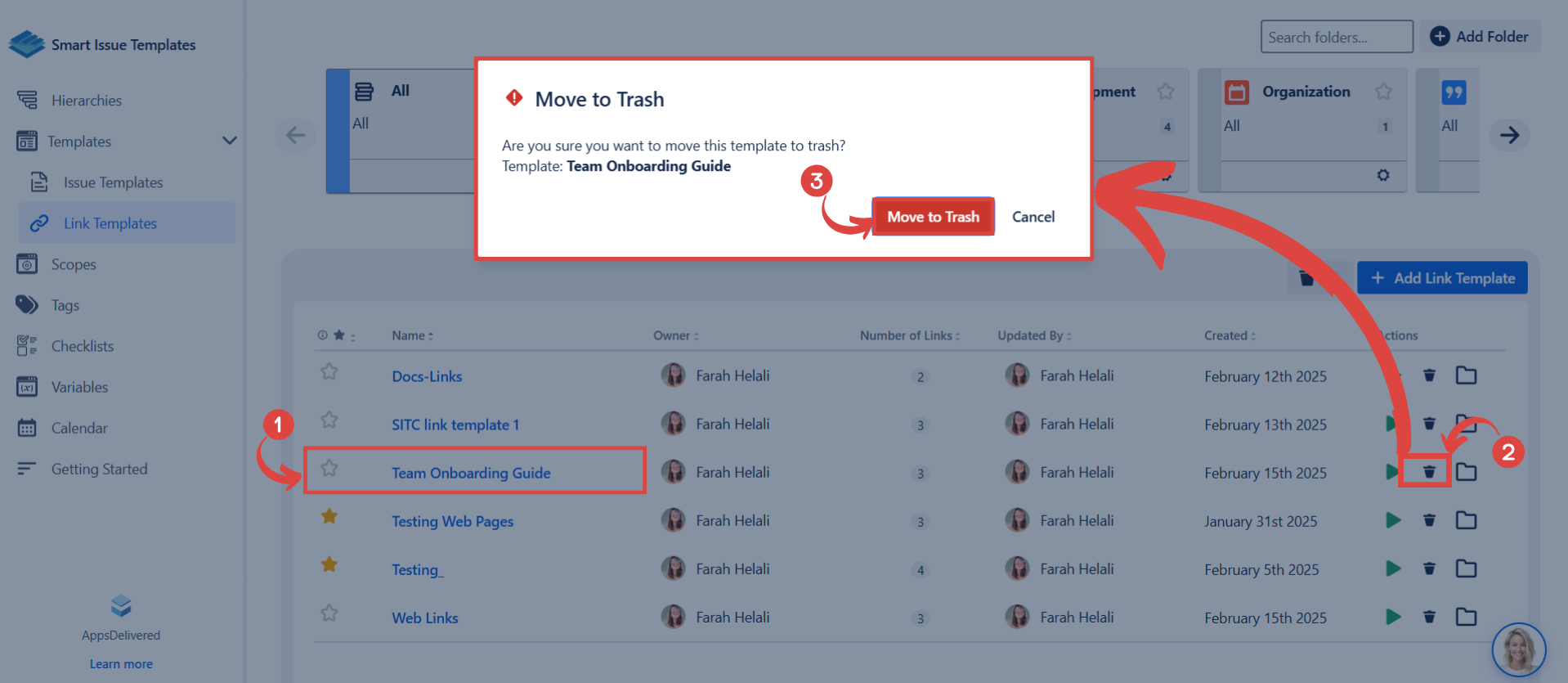Screen dimensions: 1568x683
Task: Confirm with the Move to Trash button
Action: click(933, 217)
